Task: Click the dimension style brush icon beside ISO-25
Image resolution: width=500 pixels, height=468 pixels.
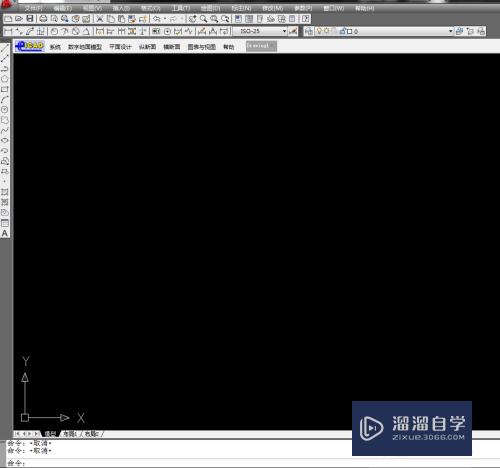Action: click(x=293, y=31)
